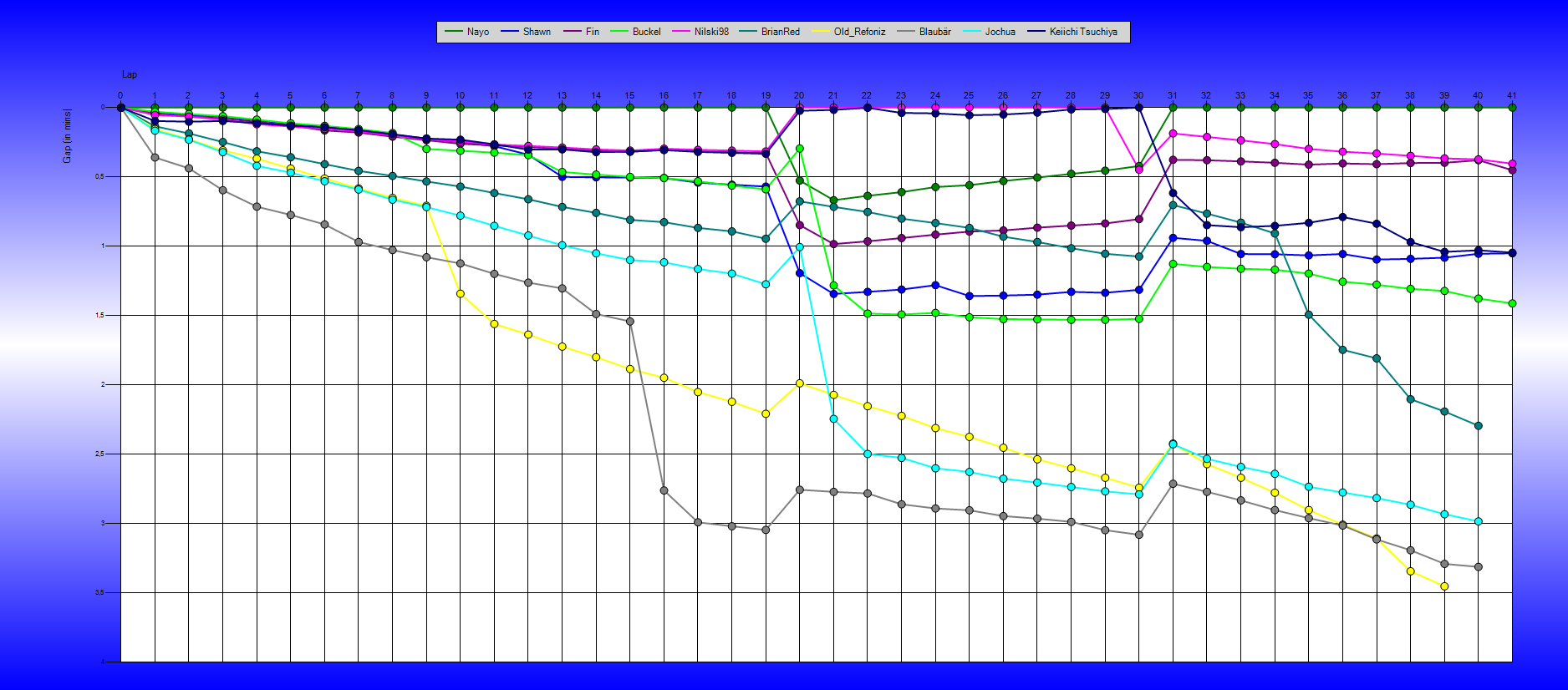Screen dimensions: 1568x690
Task: Select the Nayo entry in the legend
Action: tap(467, 32)
